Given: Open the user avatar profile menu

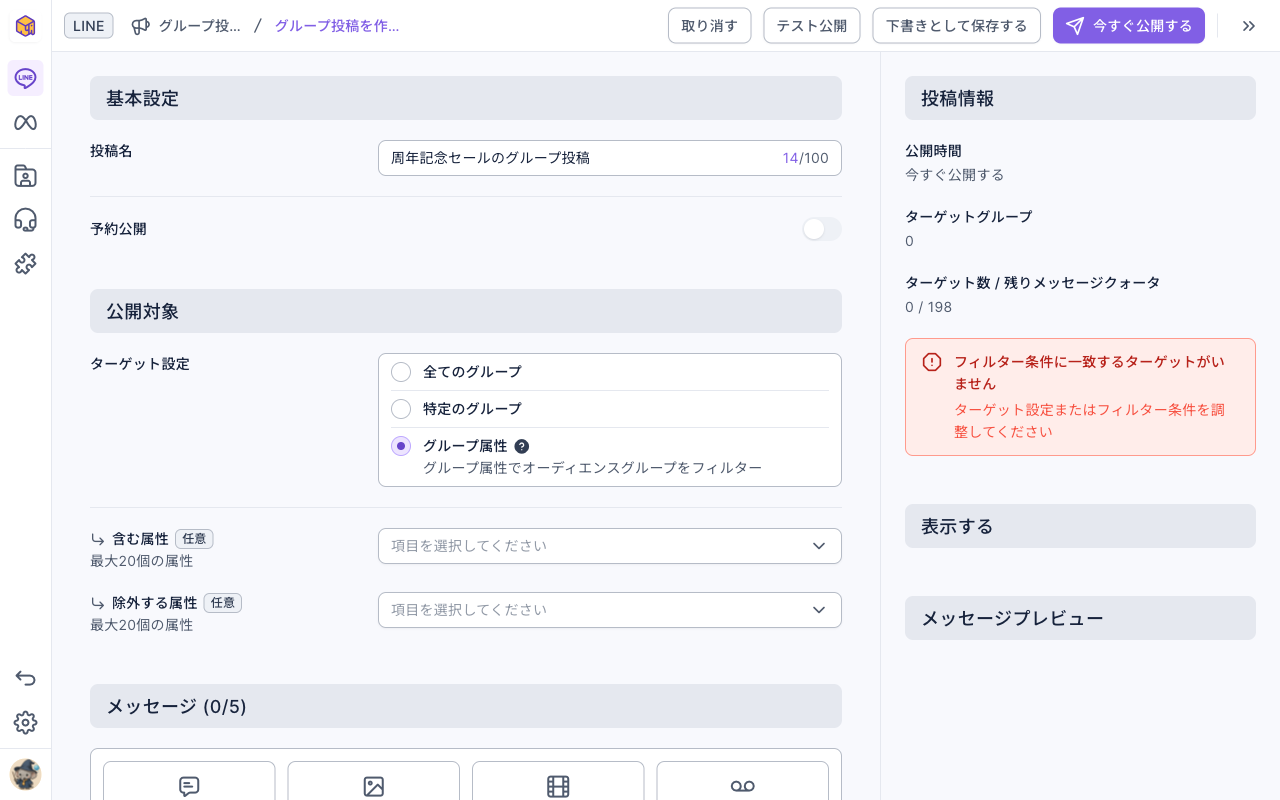Looking at the screenshot, I should [25, 774].
